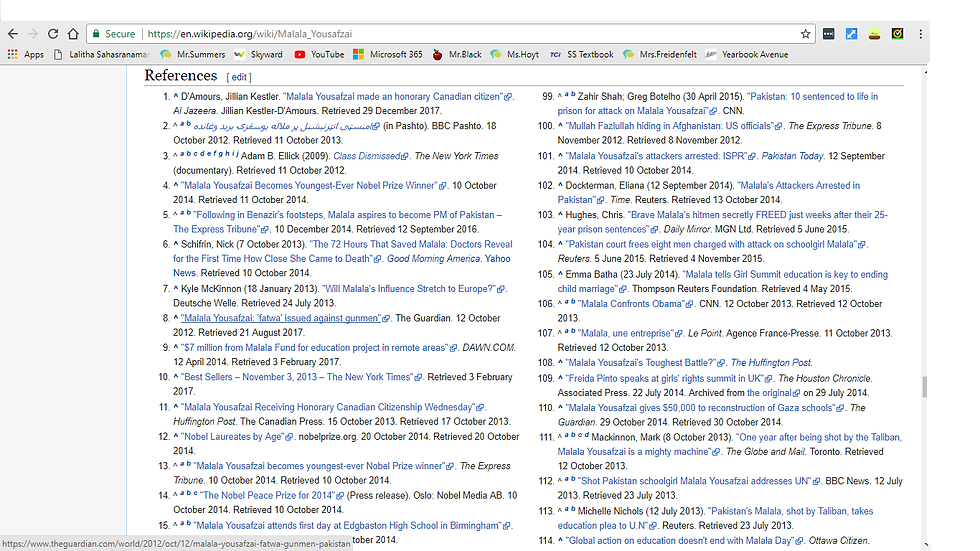Open the SS Textbook bookmark

(x=582, y=54)
